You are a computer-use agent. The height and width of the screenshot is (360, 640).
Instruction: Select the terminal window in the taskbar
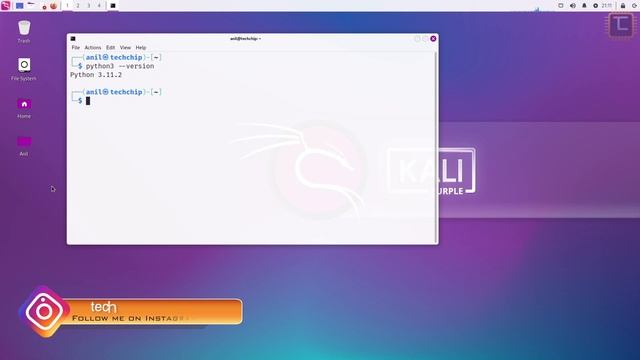[x=113, y=6]
